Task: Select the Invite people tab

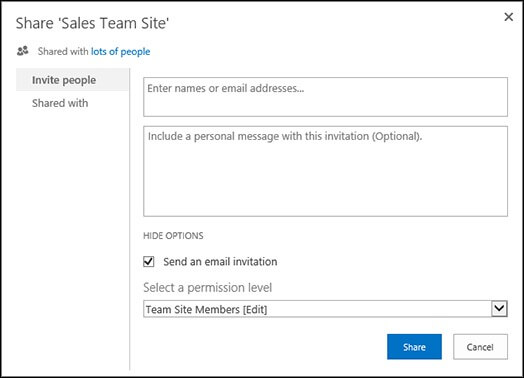Action: pos(72,80)
